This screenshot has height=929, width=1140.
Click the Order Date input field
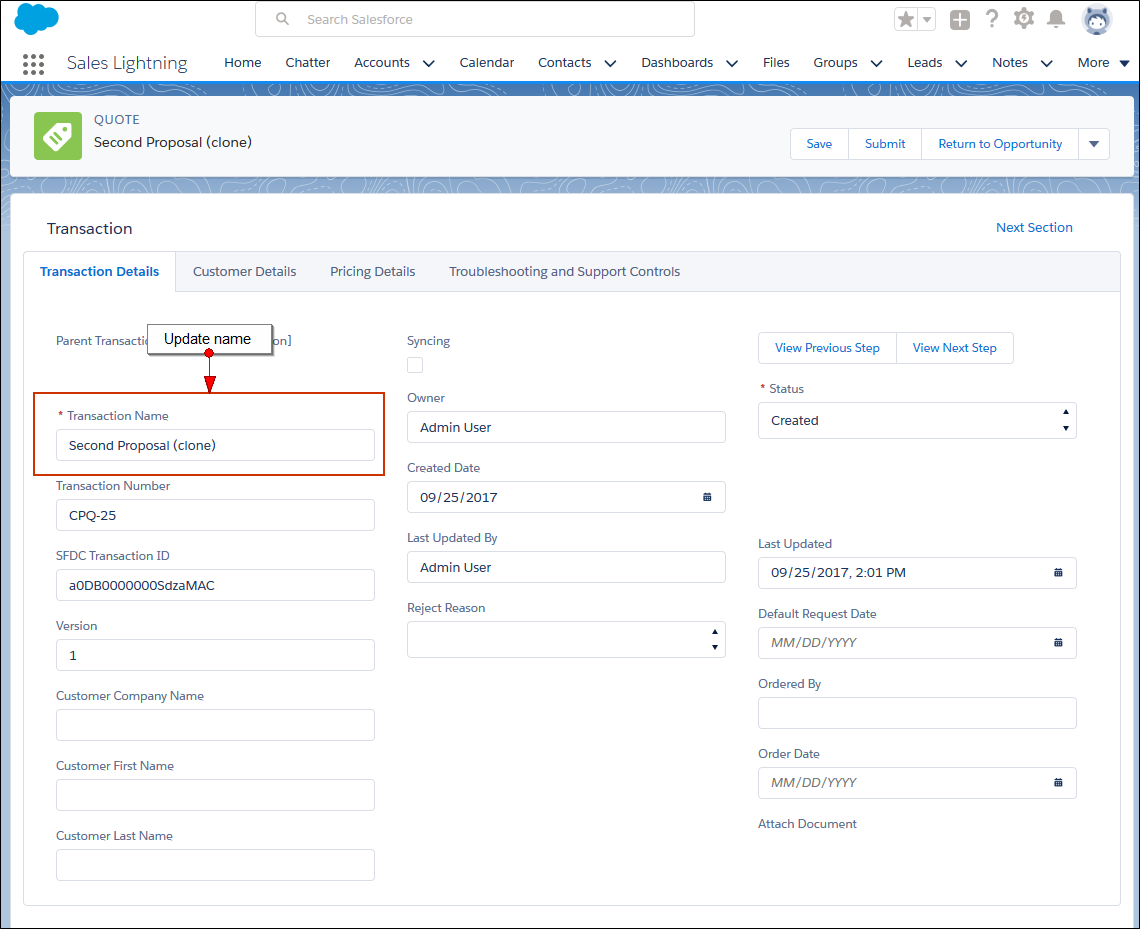(x=917, y=784)
